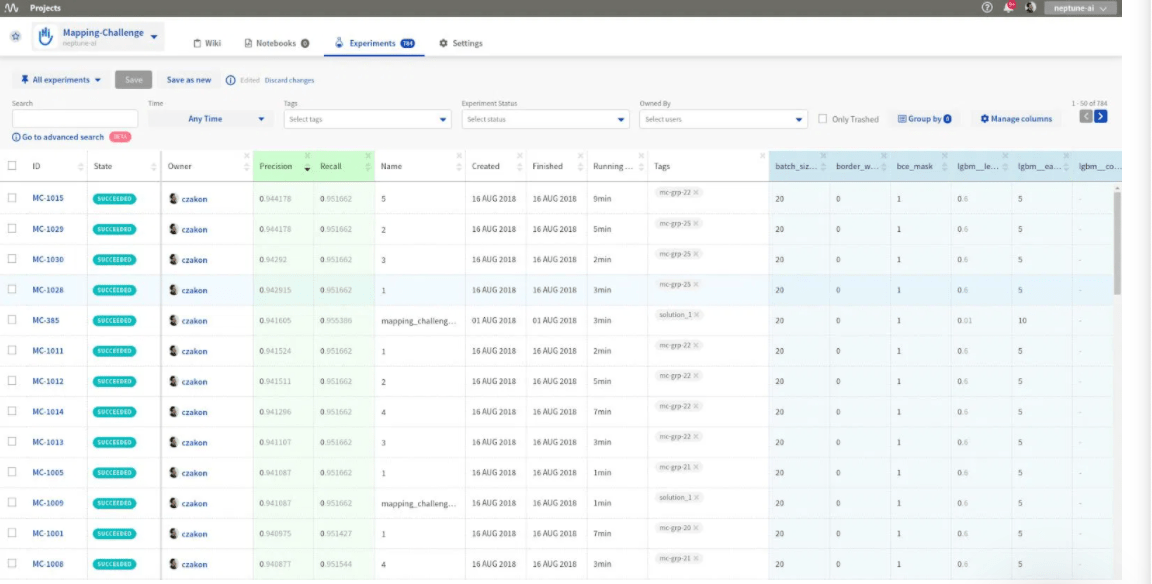1152x584 pixels.
Task: Click czakon avatar in MC-1029 row
Action: [173, 229]
